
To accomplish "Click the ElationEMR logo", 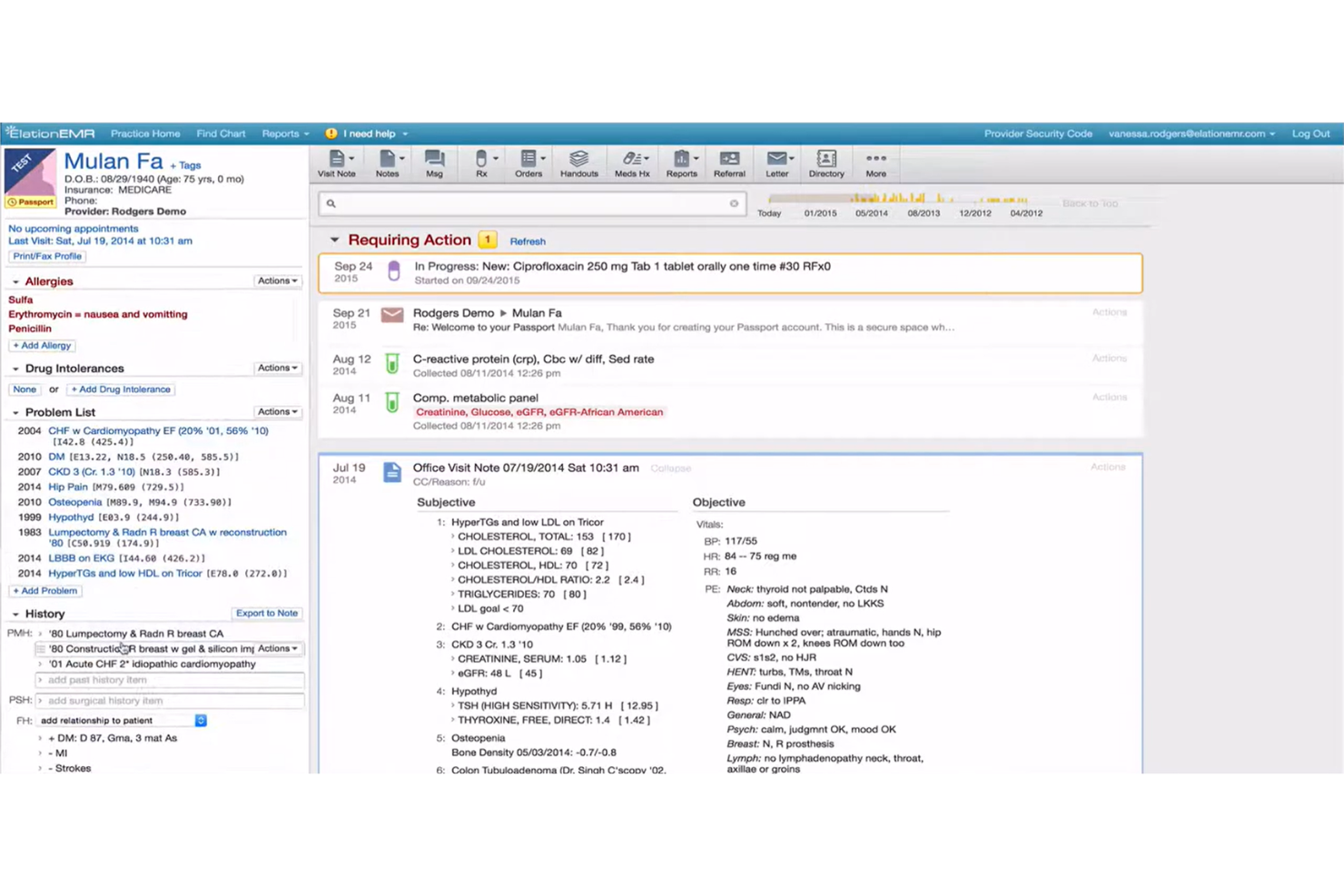I will pos(51,133).
